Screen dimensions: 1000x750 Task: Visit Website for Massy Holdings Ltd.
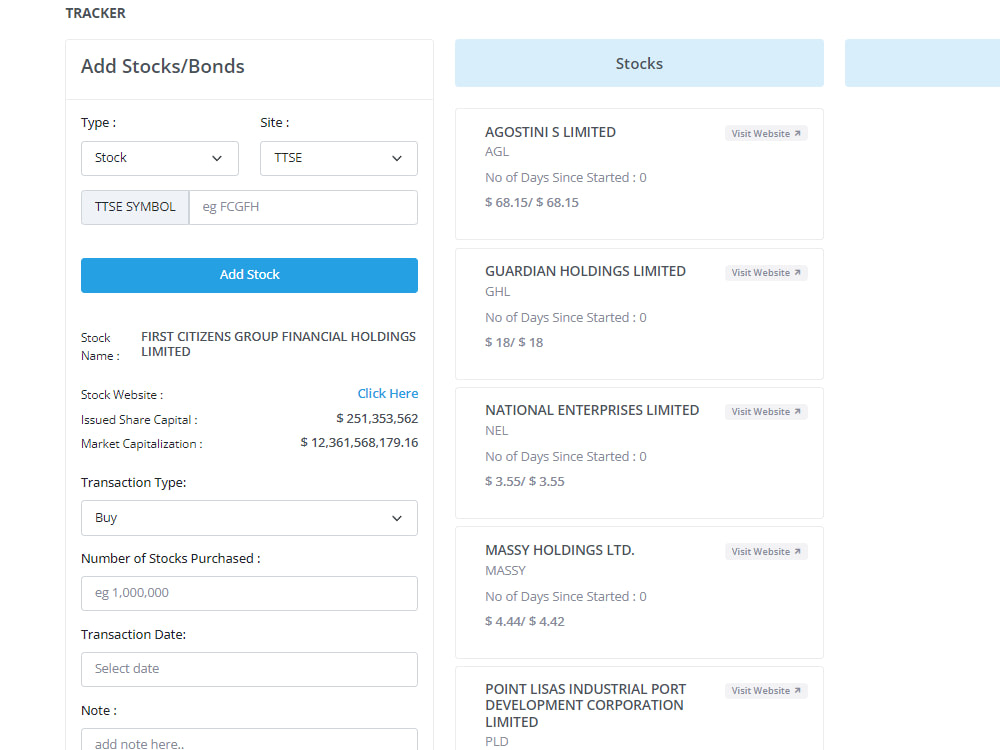[x=766, y=552]
